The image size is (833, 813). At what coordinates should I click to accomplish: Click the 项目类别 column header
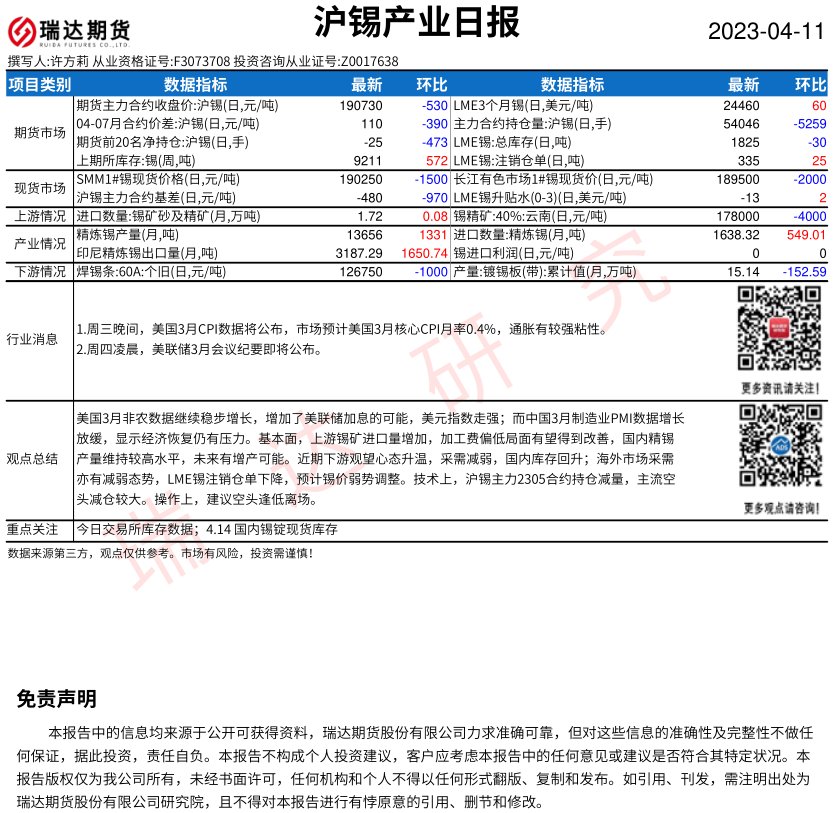pos(40,85)
